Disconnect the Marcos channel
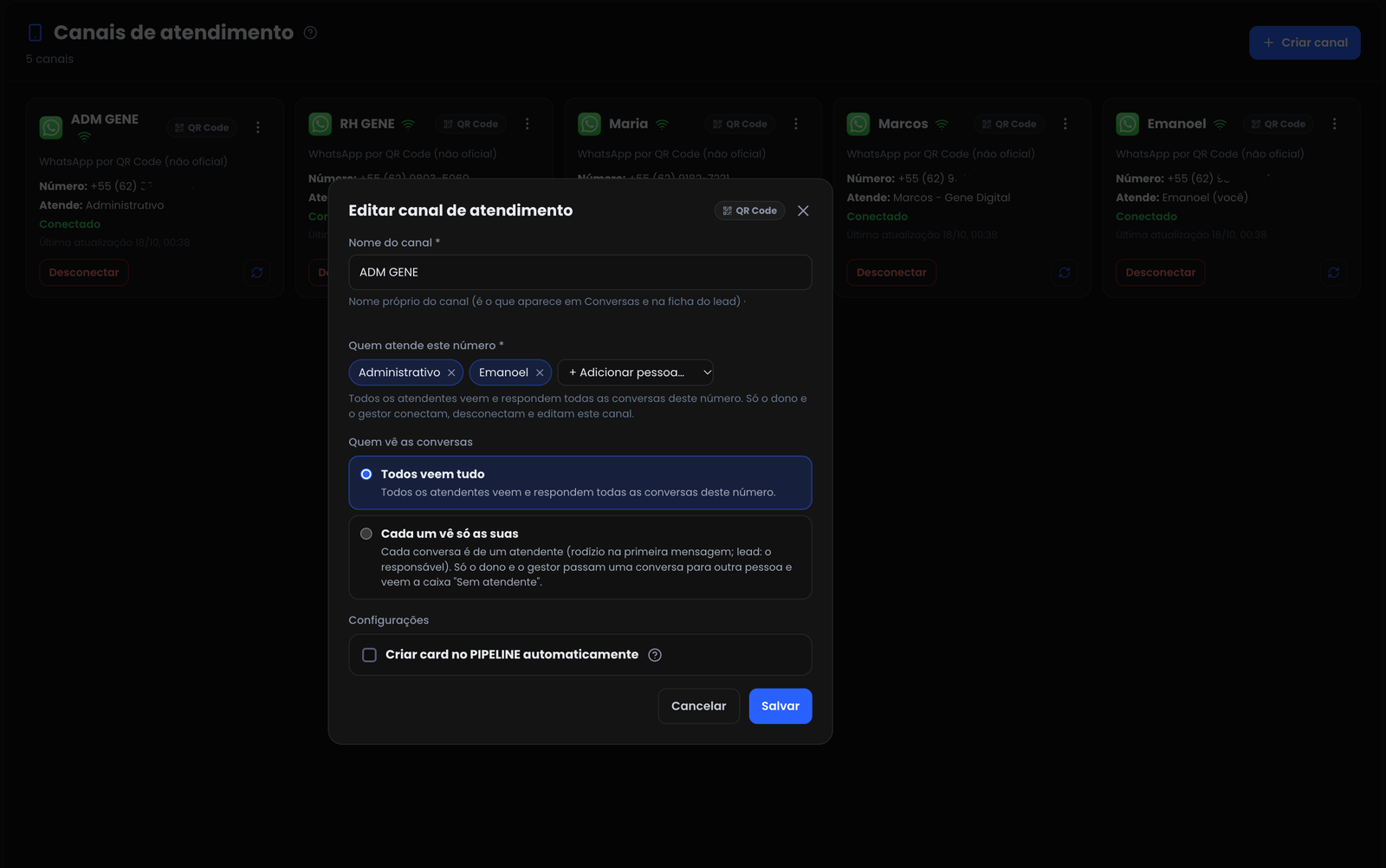Screen dimensions: 1386x868 click(x=891, y=273)
